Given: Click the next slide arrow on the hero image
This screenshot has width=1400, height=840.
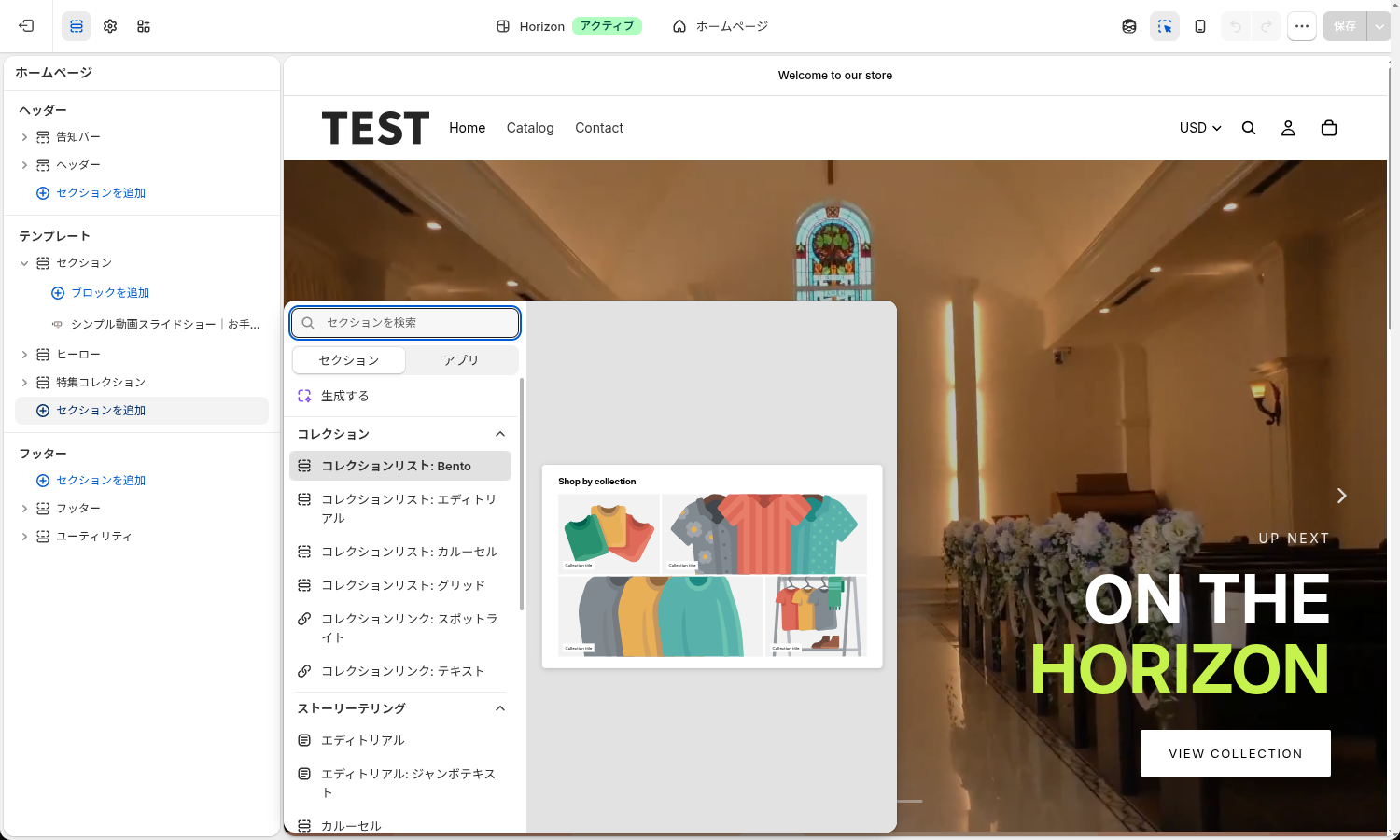Looking at the screenshot, I should tap(1341, 496).
